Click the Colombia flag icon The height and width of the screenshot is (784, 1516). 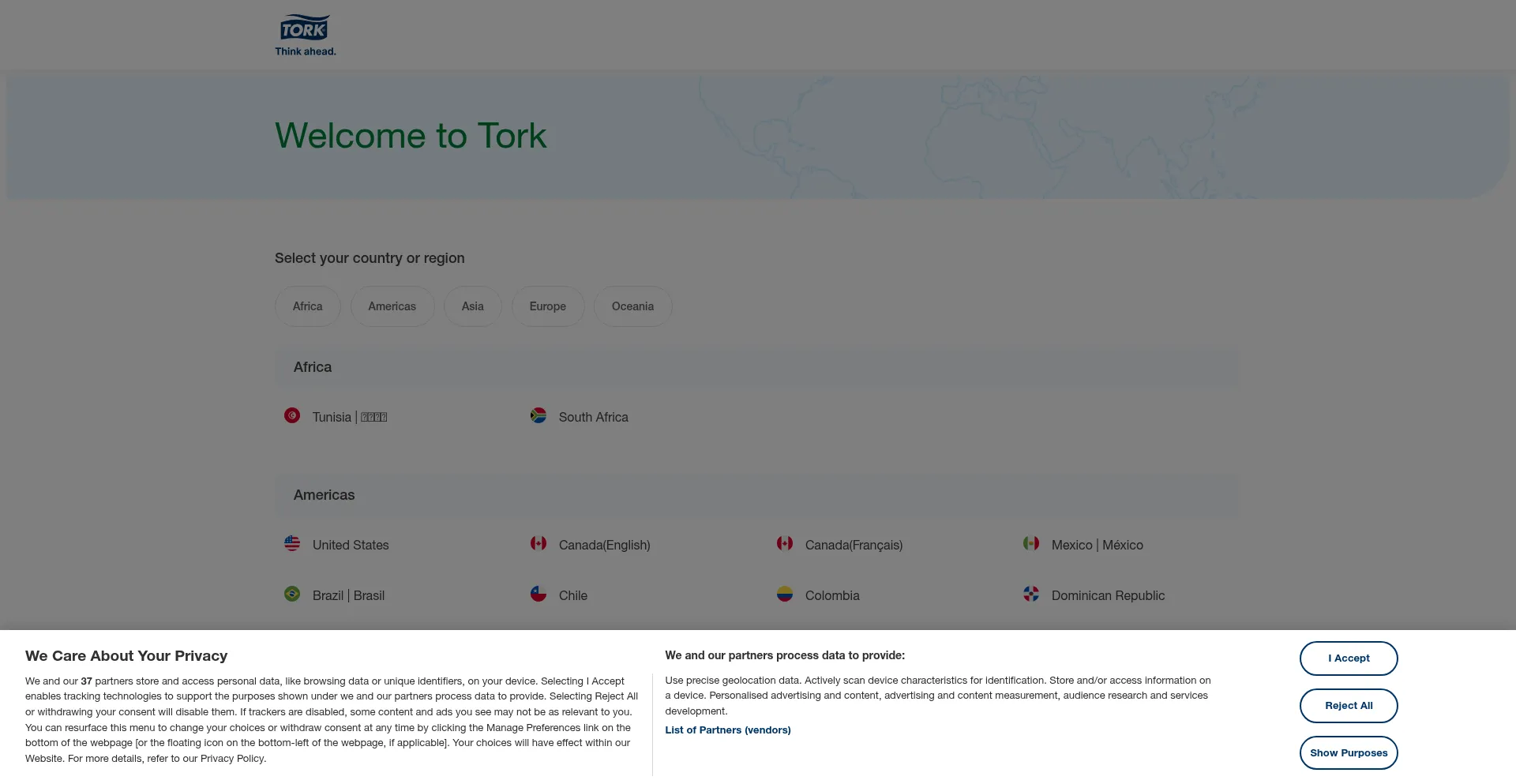pyautogui.click(x=785, y=594)
